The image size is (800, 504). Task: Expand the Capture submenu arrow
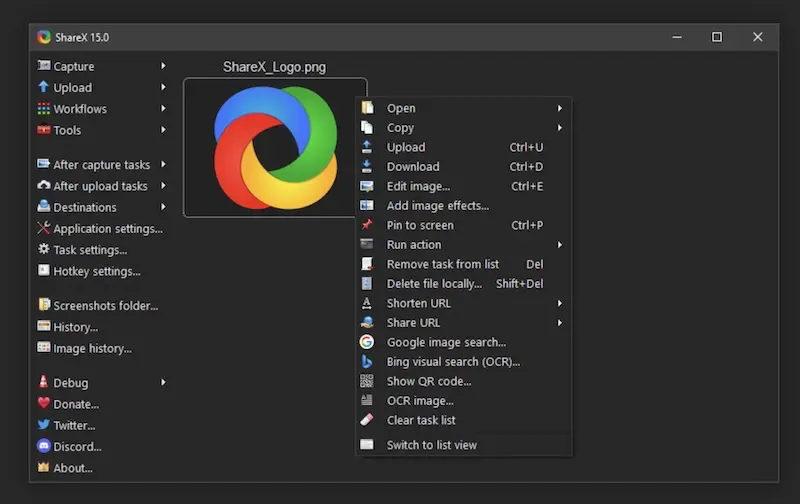(x=163, y=66)
